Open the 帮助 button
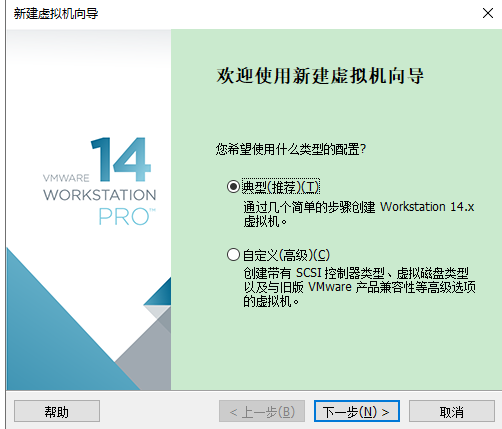Screen dimensions: 502x429 pyautogui.click(x=57, y=412)
